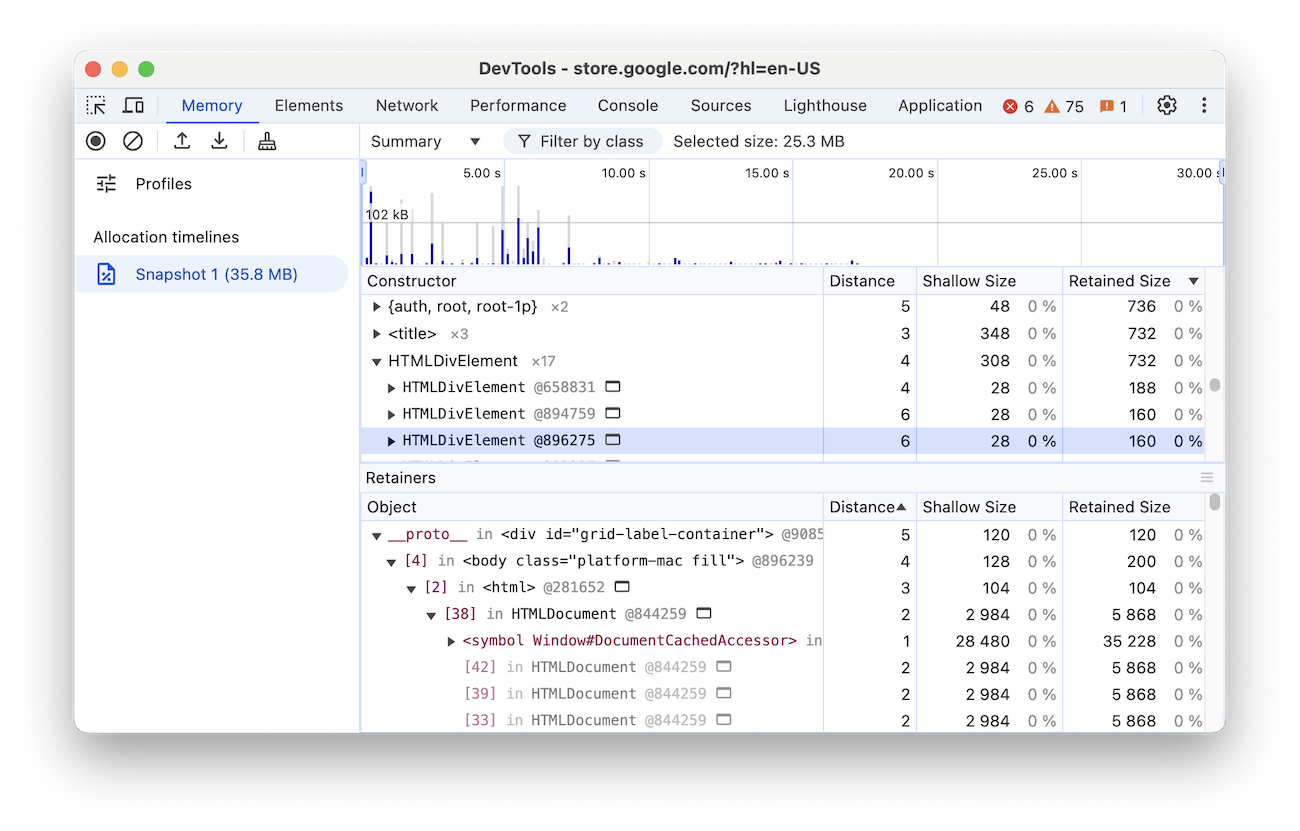The image size is (1300, 831).
Task: Click the clear all profiles icon
Action: pyautogui.click(x=133, y=140)
